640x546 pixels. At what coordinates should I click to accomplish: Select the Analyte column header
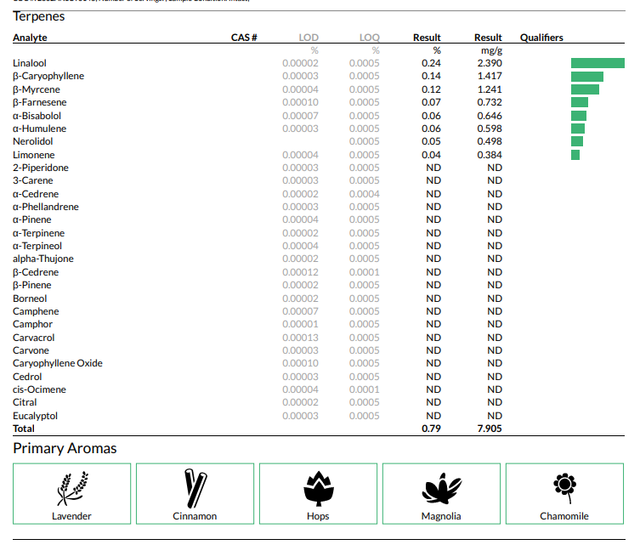click(30, 38)
